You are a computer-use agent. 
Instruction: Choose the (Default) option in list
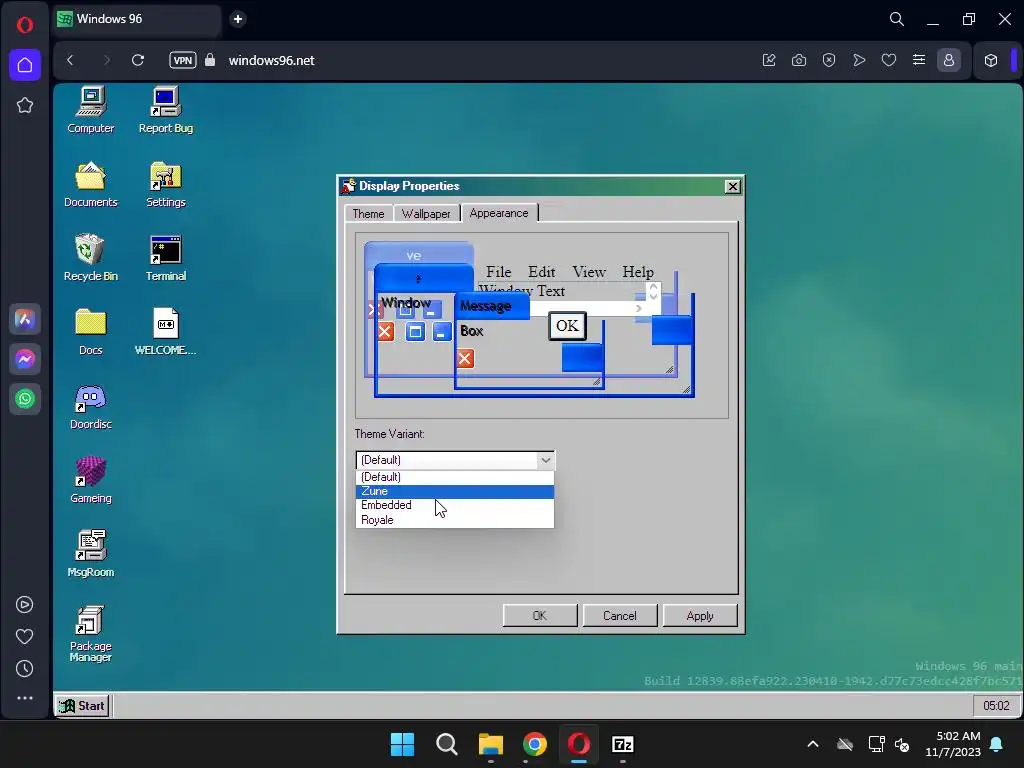(455, 477)
